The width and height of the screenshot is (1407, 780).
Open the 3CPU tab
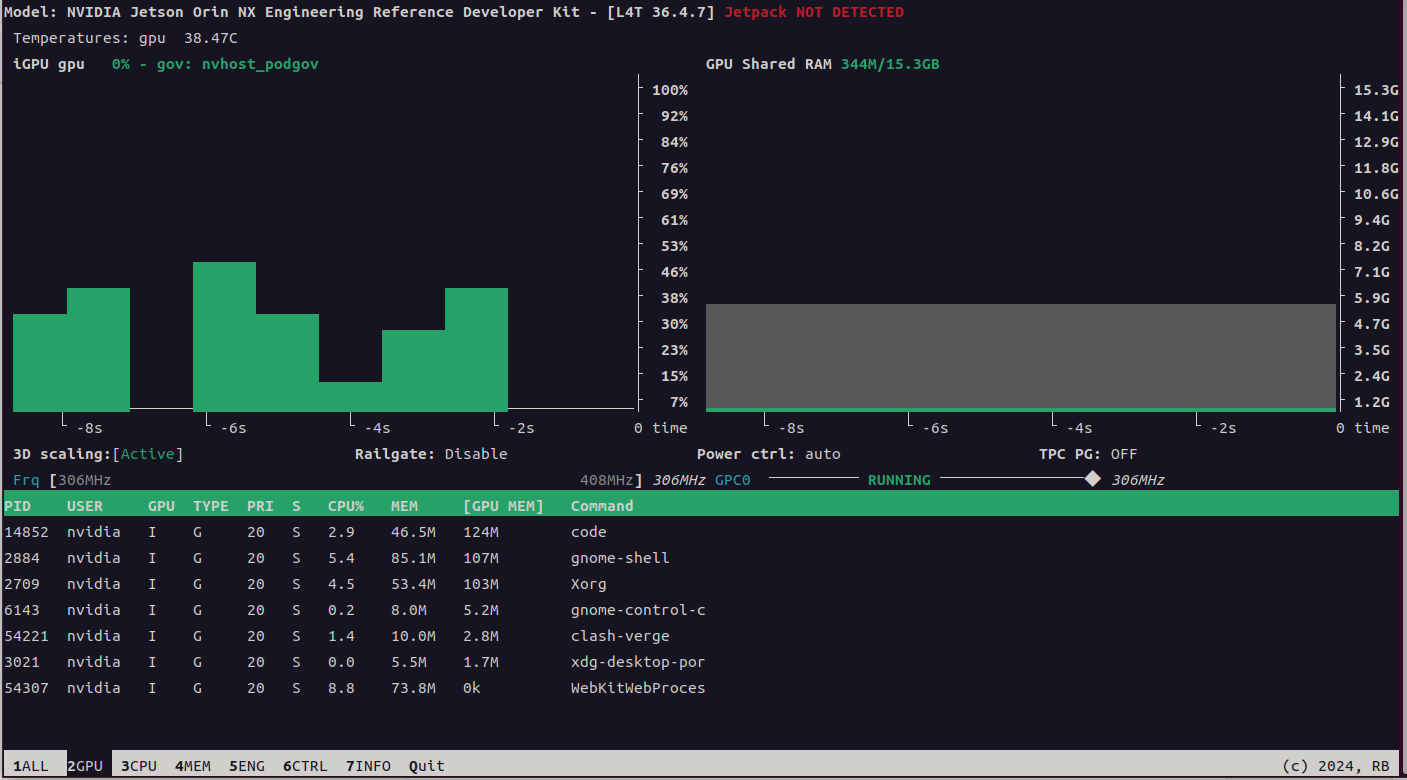point(139,766)
